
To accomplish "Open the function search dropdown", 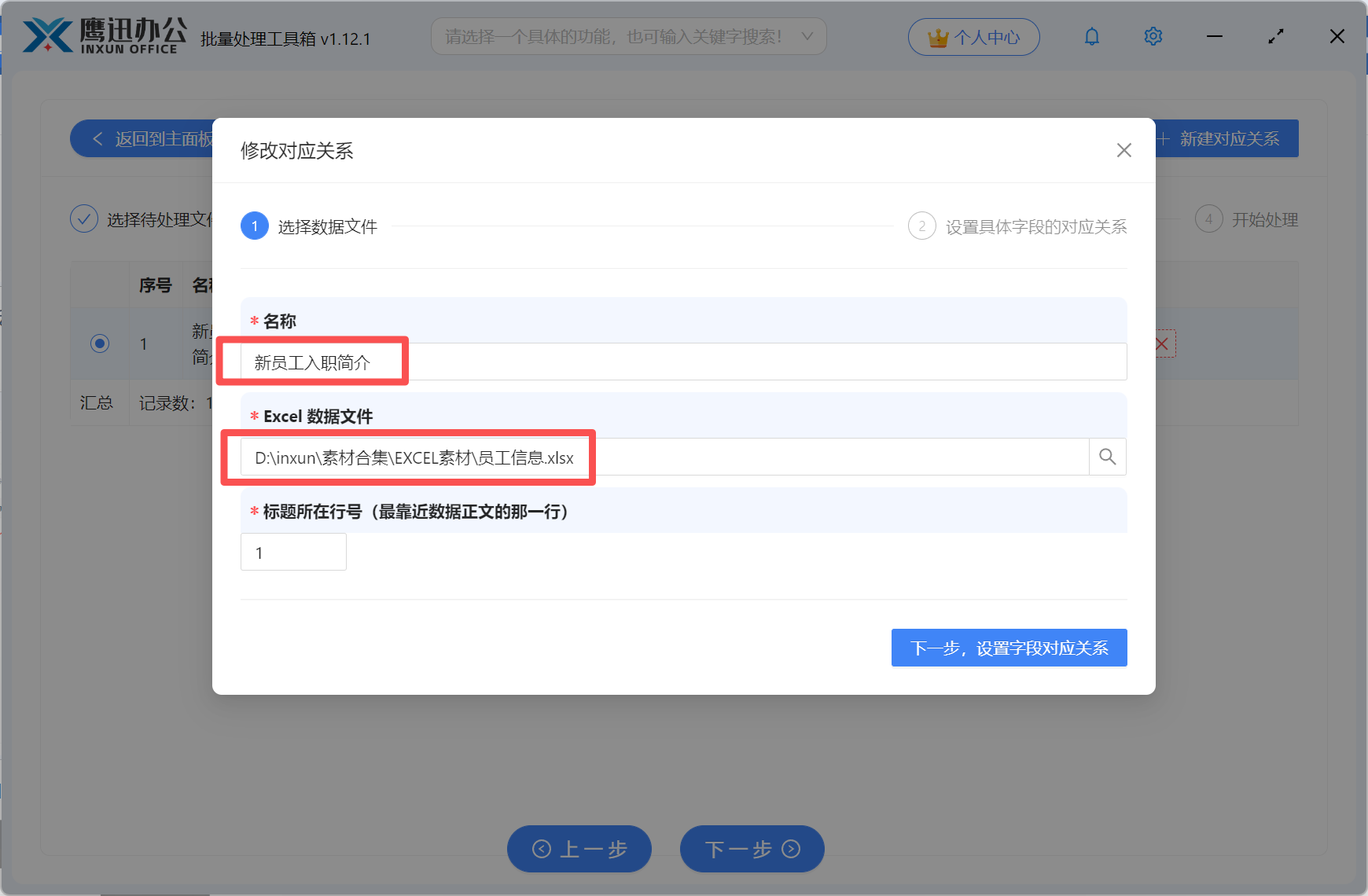I will (x=628, y=35).
